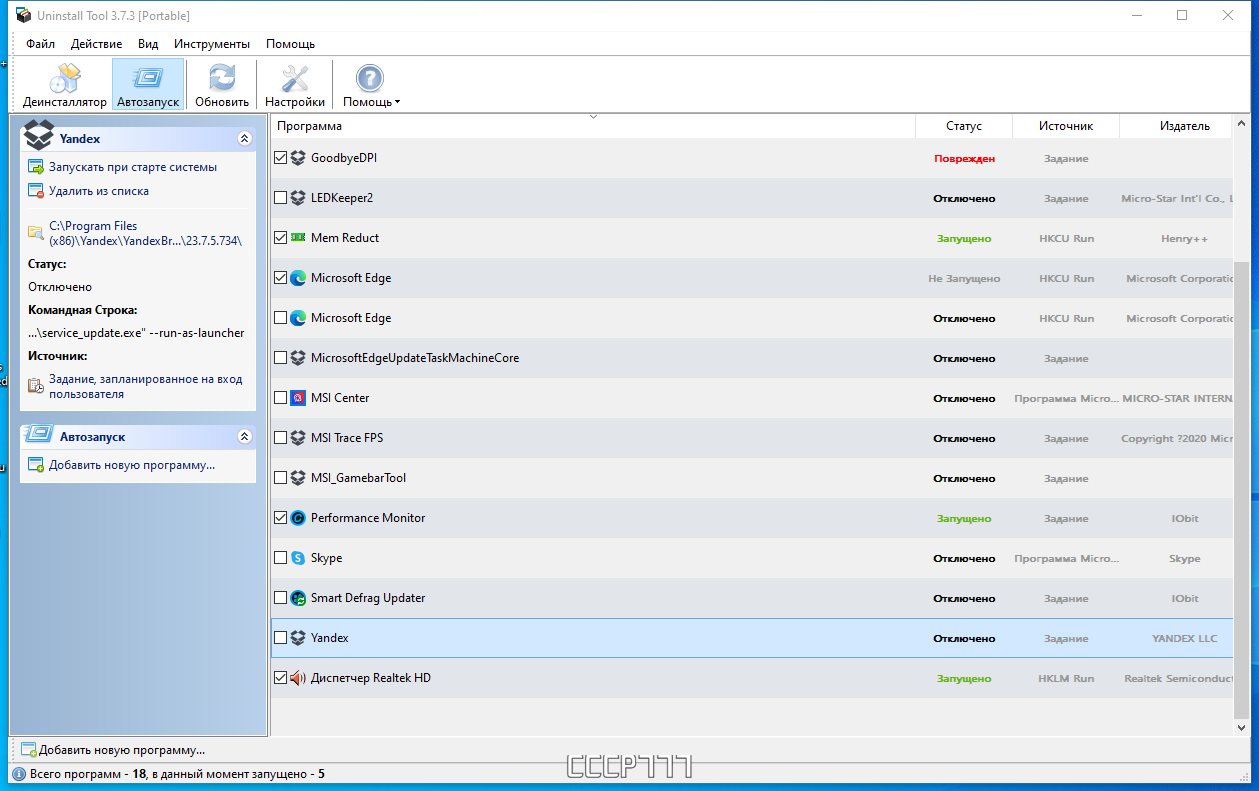Image resolution: width=1259 pixels, height=791 pixels.
Task: Click the YANDEX LLC publisher cell
Action: tap(1184, 639)
